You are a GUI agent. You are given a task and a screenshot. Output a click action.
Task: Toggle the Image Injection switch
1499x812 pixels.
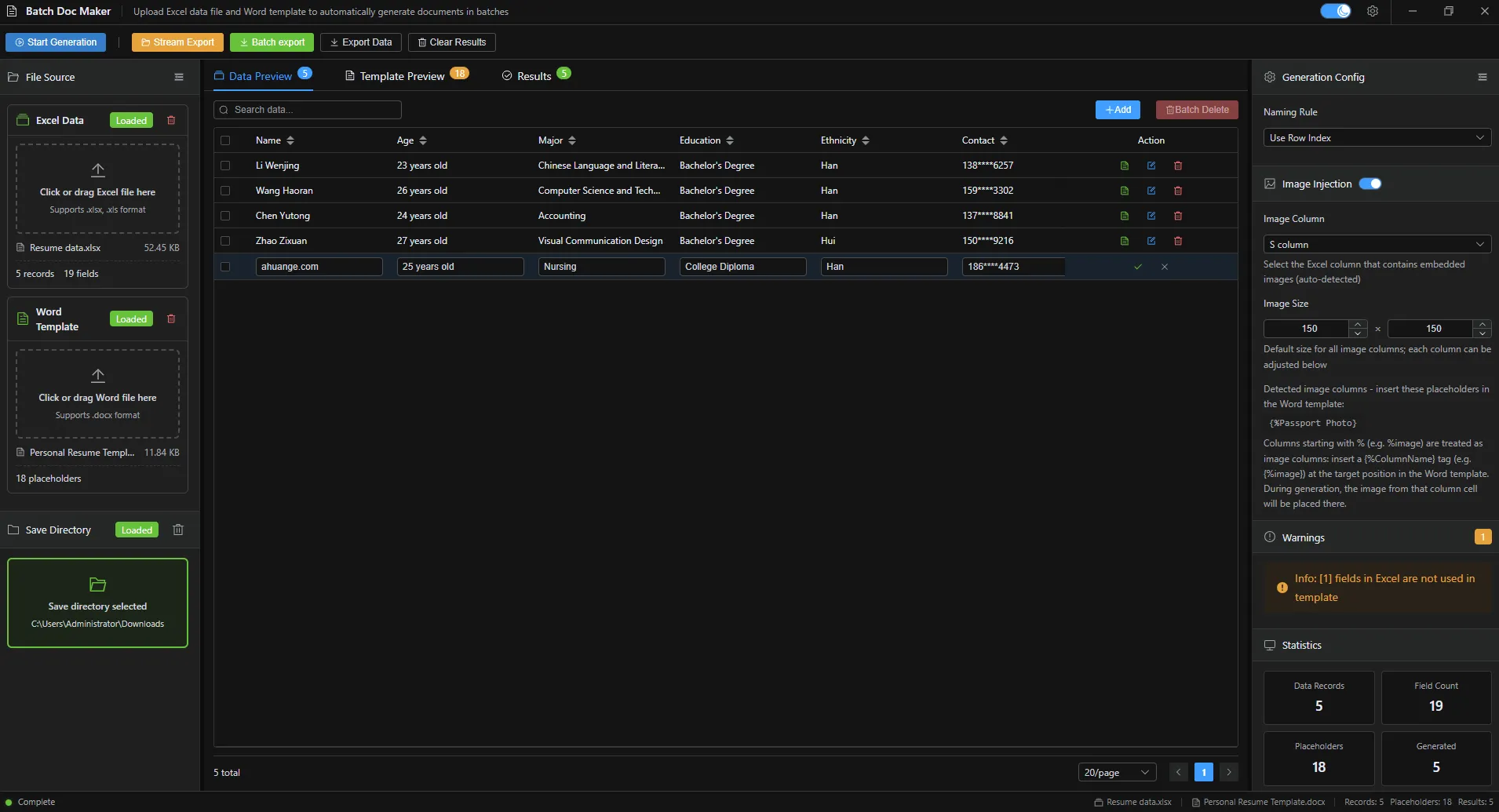(1370, 184)
